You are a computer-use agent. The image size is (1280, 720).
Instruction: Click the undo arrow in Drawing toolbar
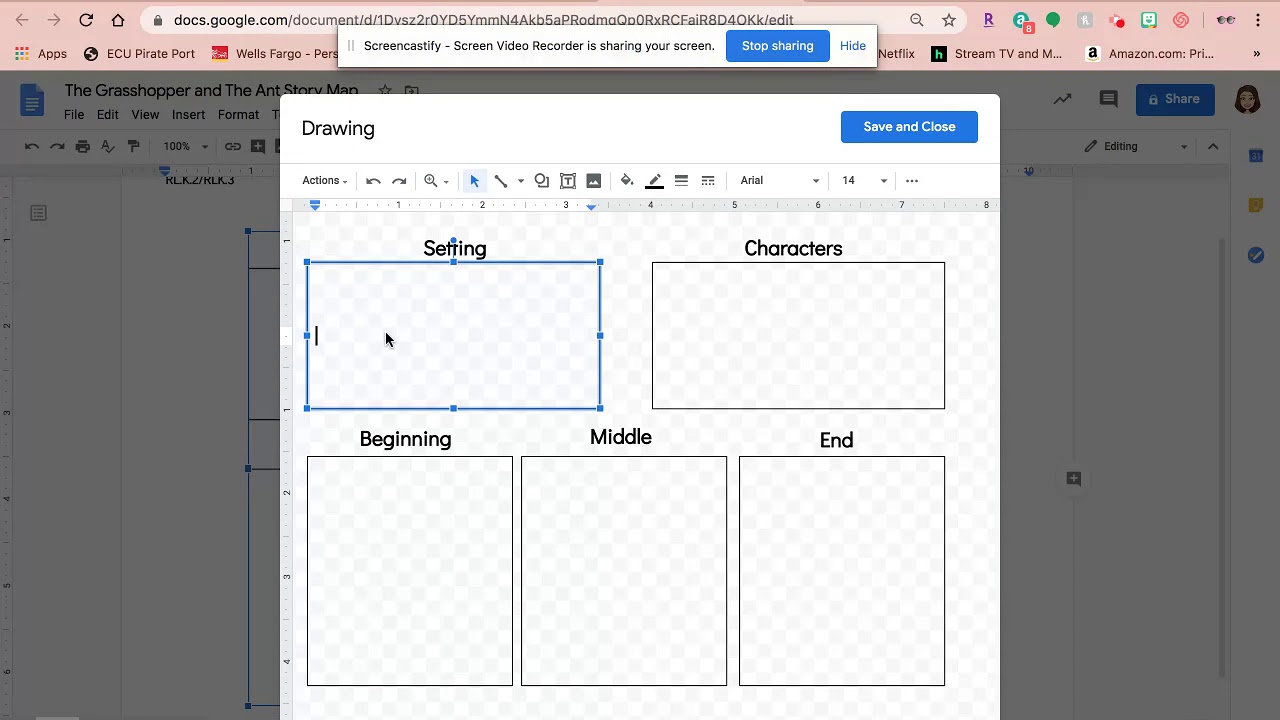tap(373, 181)
